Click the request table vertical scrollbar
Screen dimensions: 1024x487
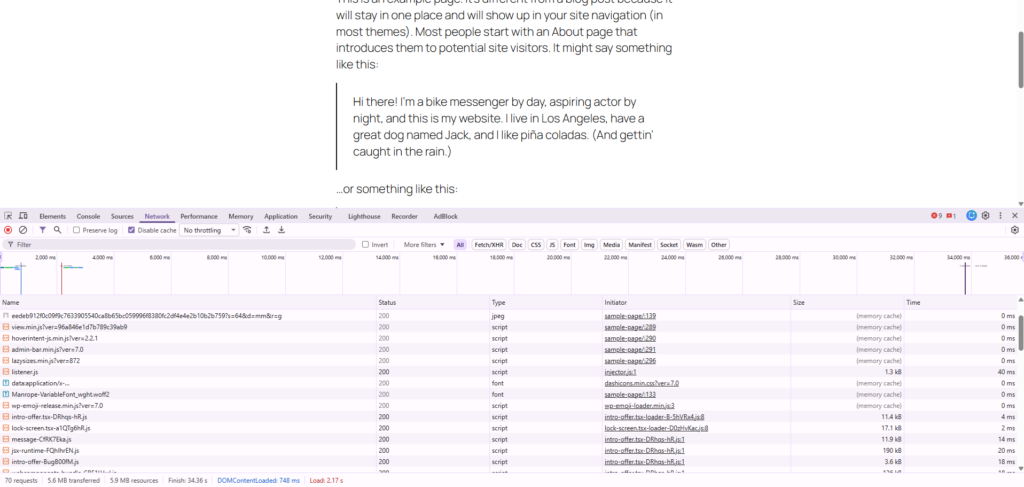click(1020, 333)
